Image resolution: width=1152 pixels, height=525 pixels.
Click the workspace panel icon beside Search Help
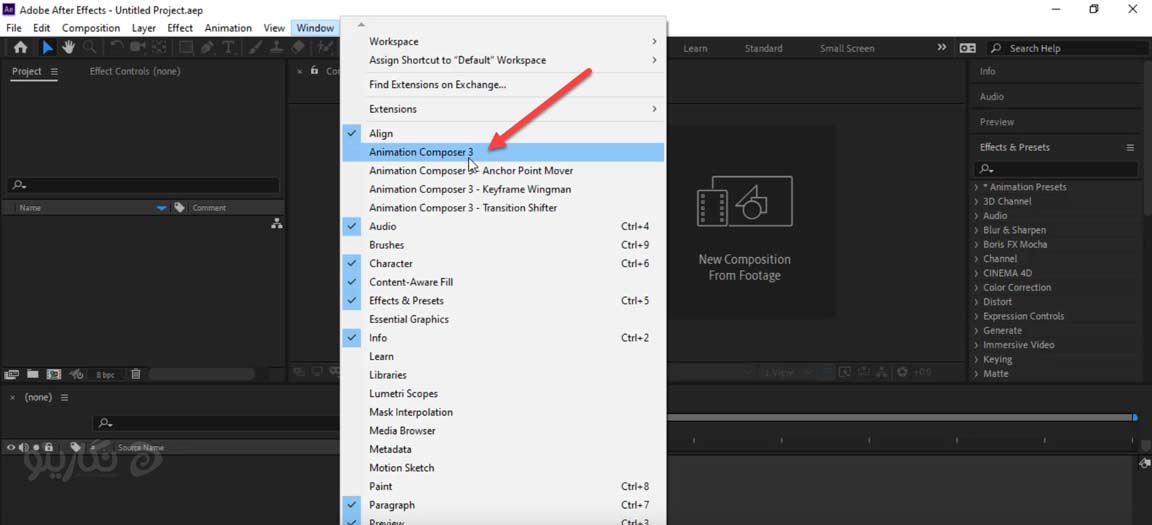(968, 48)
